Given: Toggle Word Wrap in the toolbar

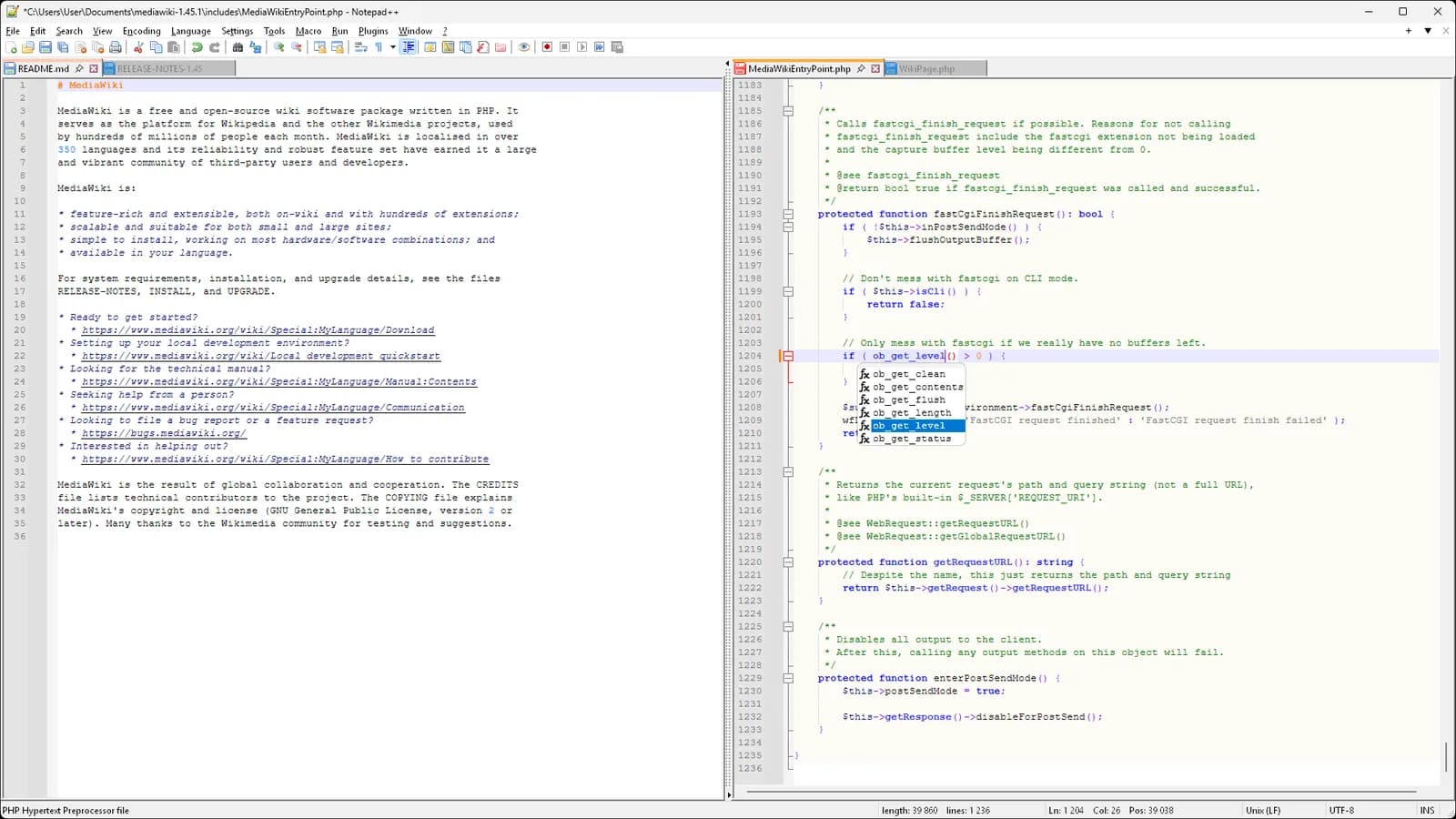Looking at the screenshot, I should (360, 47).
